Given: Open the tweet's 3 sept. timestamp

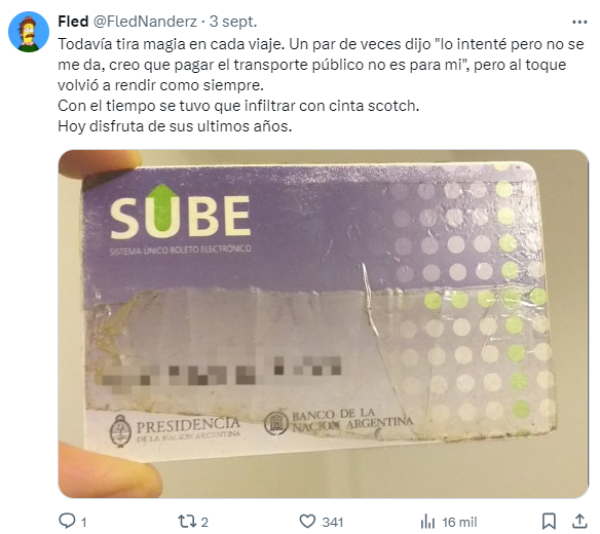Looking at the screenshot, I should click(233, 21).
